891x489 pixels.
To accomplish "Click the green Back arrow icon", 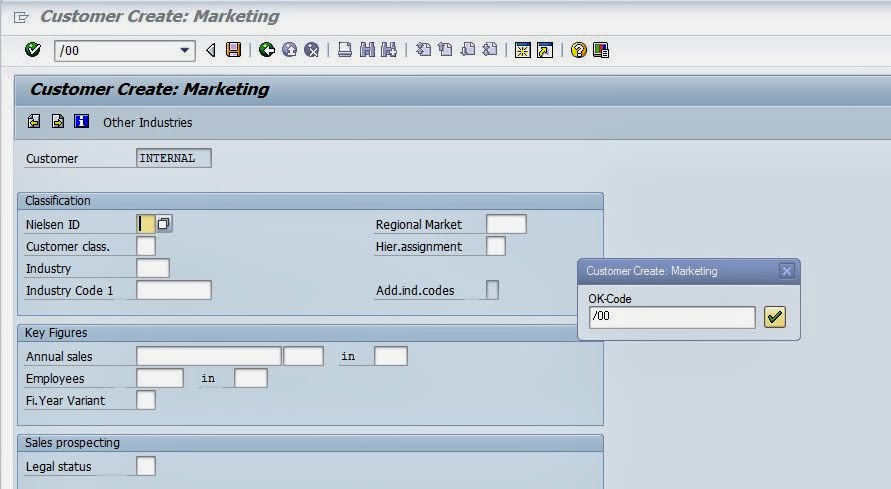I will click(267, 50).
